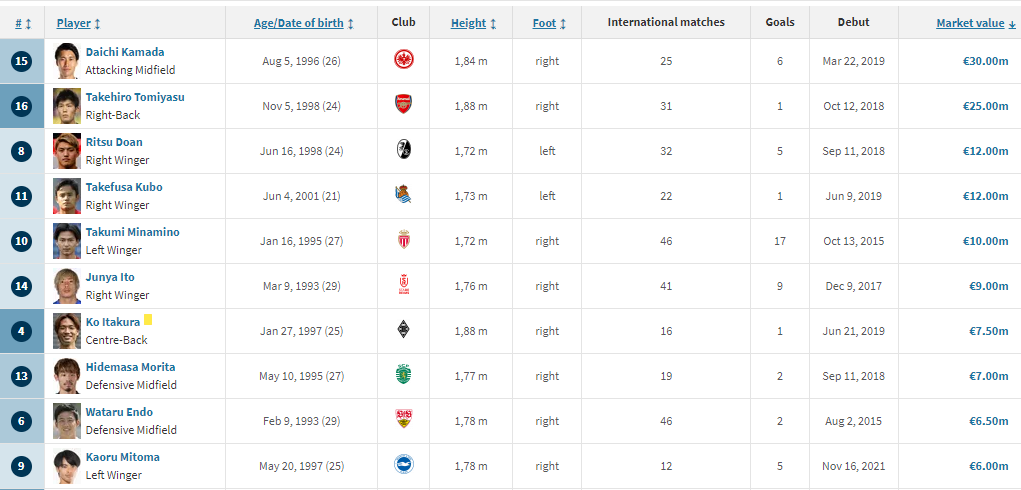Click Borussia Mönchengladbach crest for Itakura
This screenshot has width=1021, height=490.
click(x=404, y=331)
